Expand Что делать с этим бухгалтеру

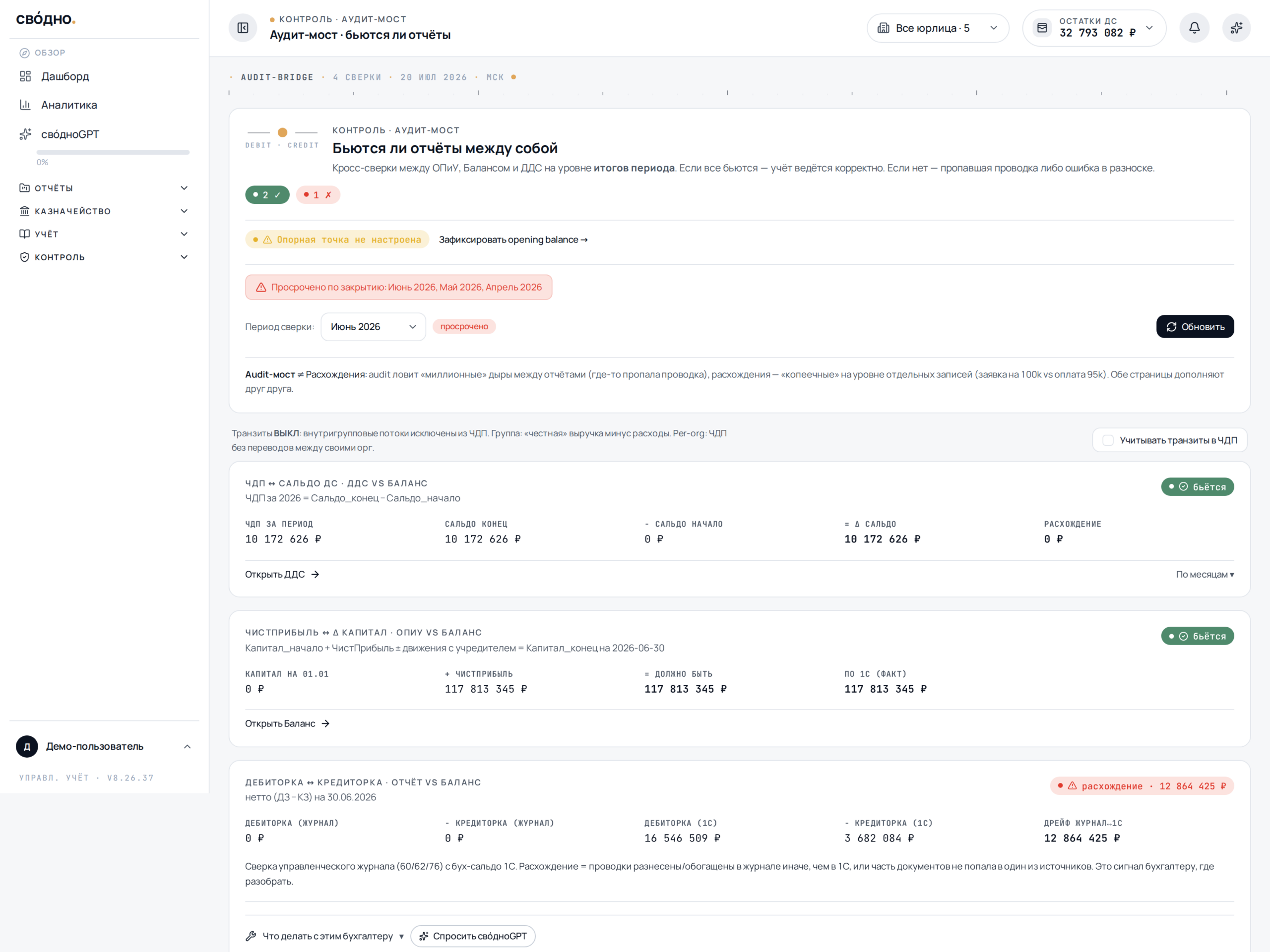[x=325, y=936]
